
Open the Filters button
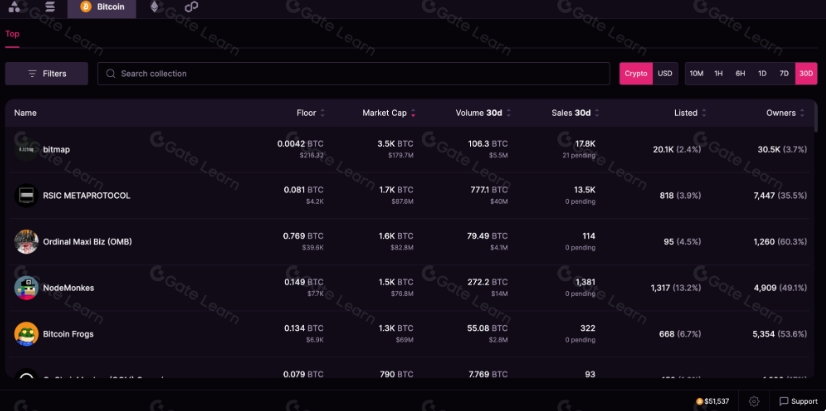pyautogui.click(x=46, y=74)
